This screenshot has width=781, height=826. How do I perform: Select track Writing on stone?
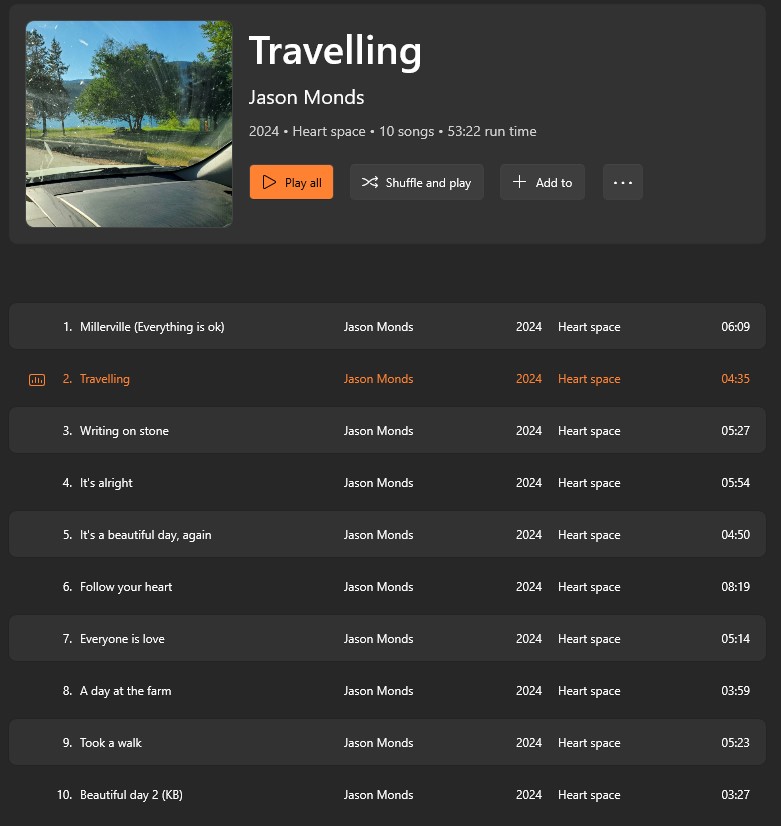(124, 431)
